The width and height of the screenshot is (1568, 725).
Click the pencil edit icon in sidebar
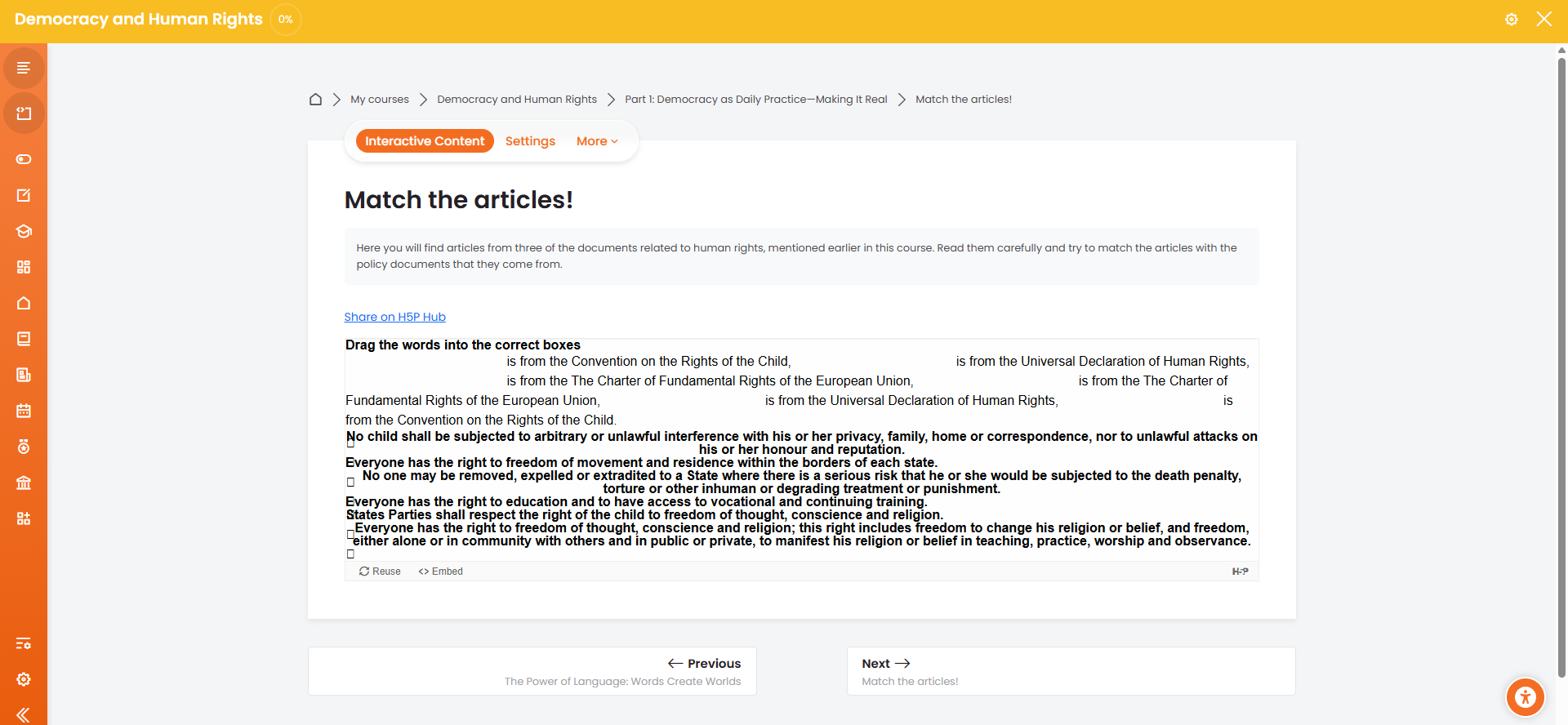pos(24,195)
